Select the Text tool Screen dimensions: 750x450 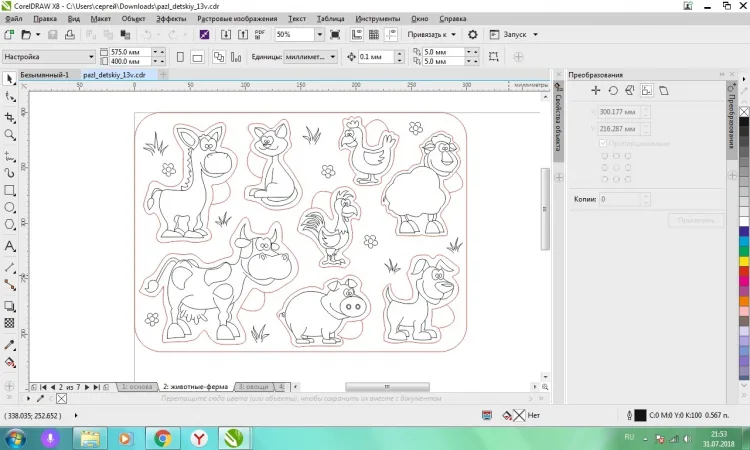coord(10,246)
